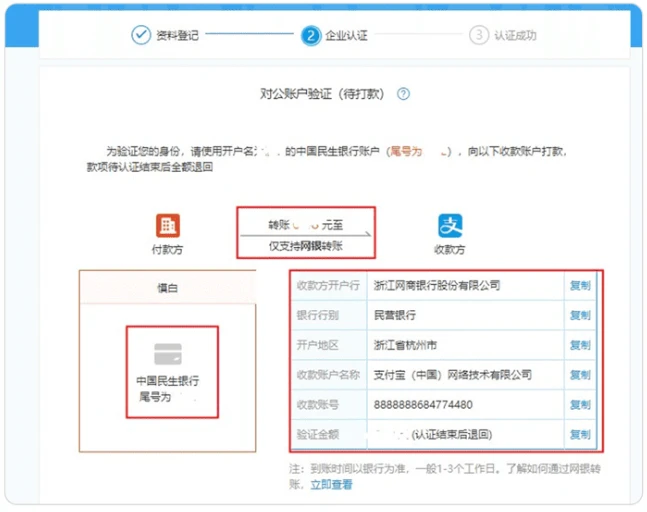Click the text 支付宝（中国）网络技术有限公司

click(453, 375)
